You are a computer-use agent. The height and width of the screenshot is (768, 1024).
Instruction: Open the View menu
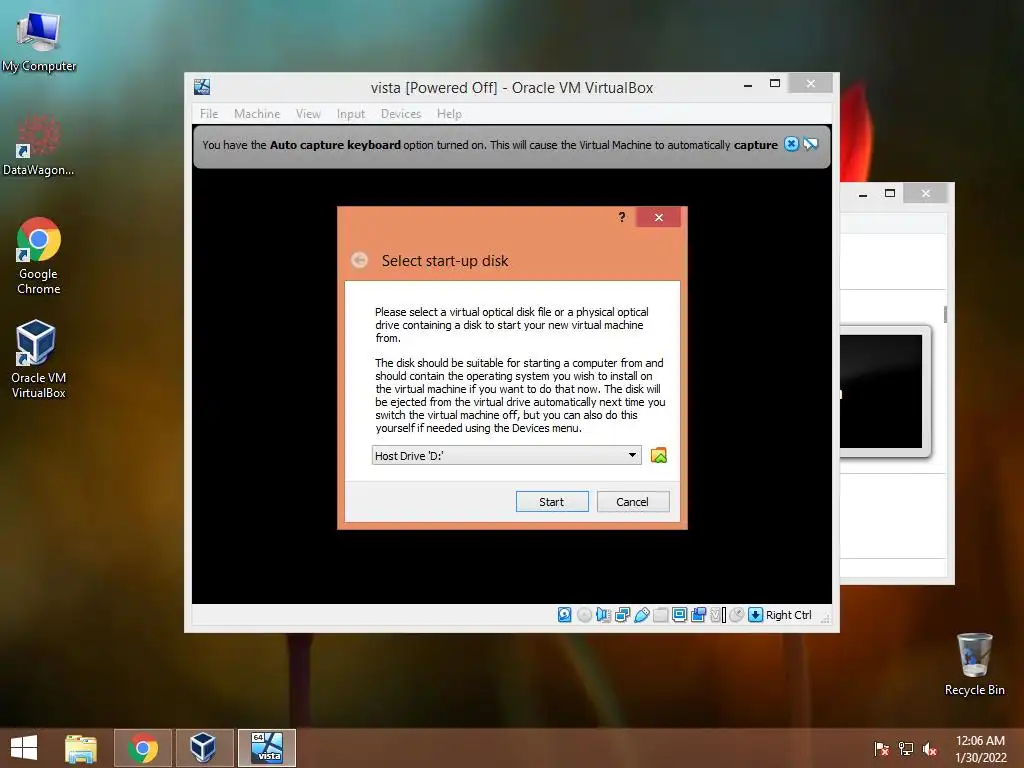click(x=308, y=114)
